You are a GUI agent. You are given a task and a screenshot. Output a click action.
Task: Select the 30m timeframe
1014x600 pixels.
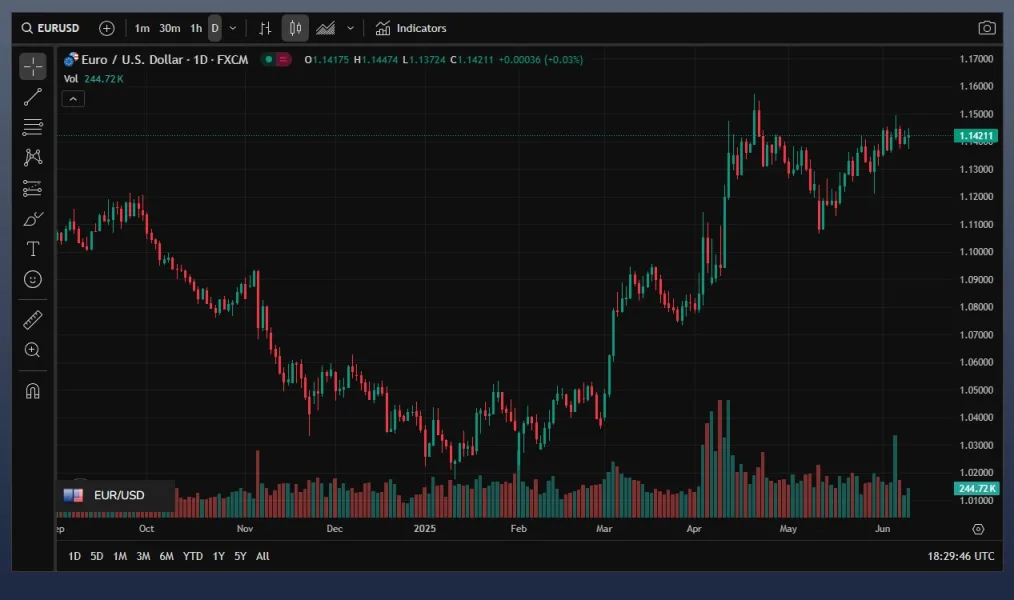point(169,28)
